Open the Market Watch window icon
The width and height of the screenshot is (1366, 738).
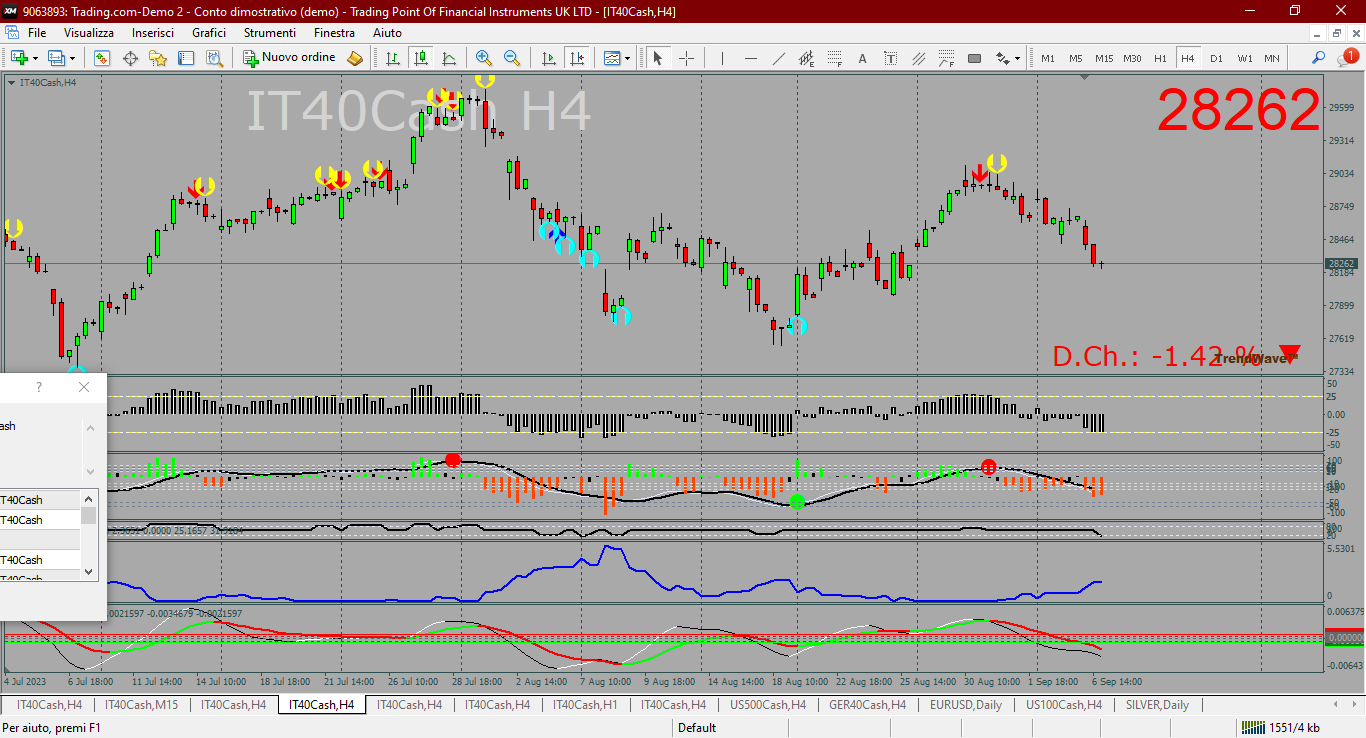(101, 58)
